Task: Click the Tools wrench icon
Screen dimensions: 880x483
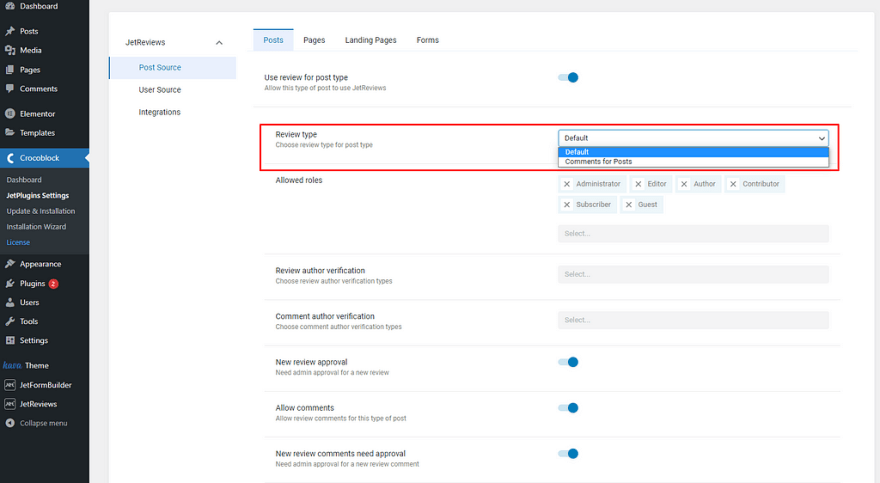Action: (x=10, y=321)
